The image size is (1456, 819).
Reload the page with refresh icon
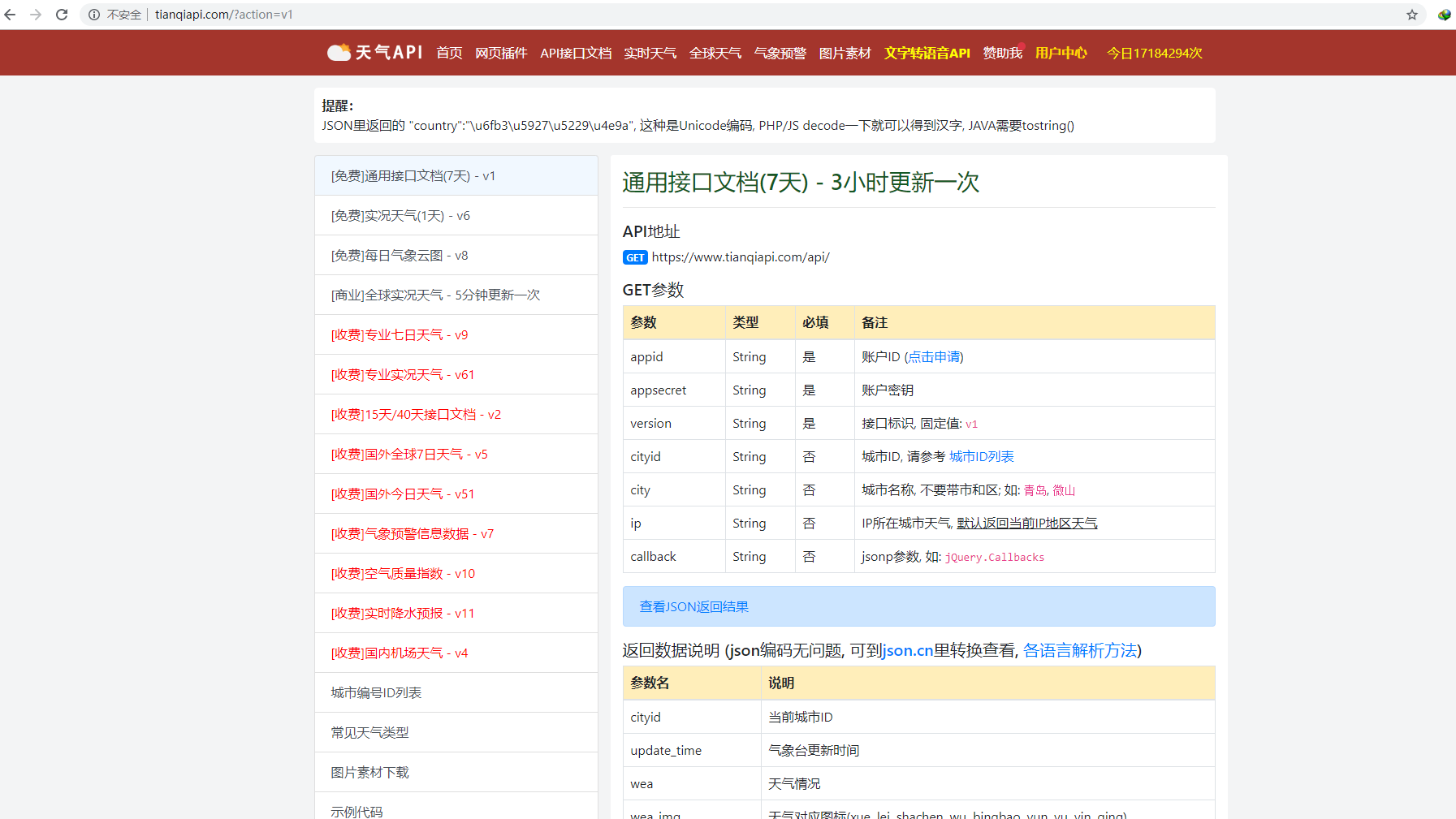point(62,15)
